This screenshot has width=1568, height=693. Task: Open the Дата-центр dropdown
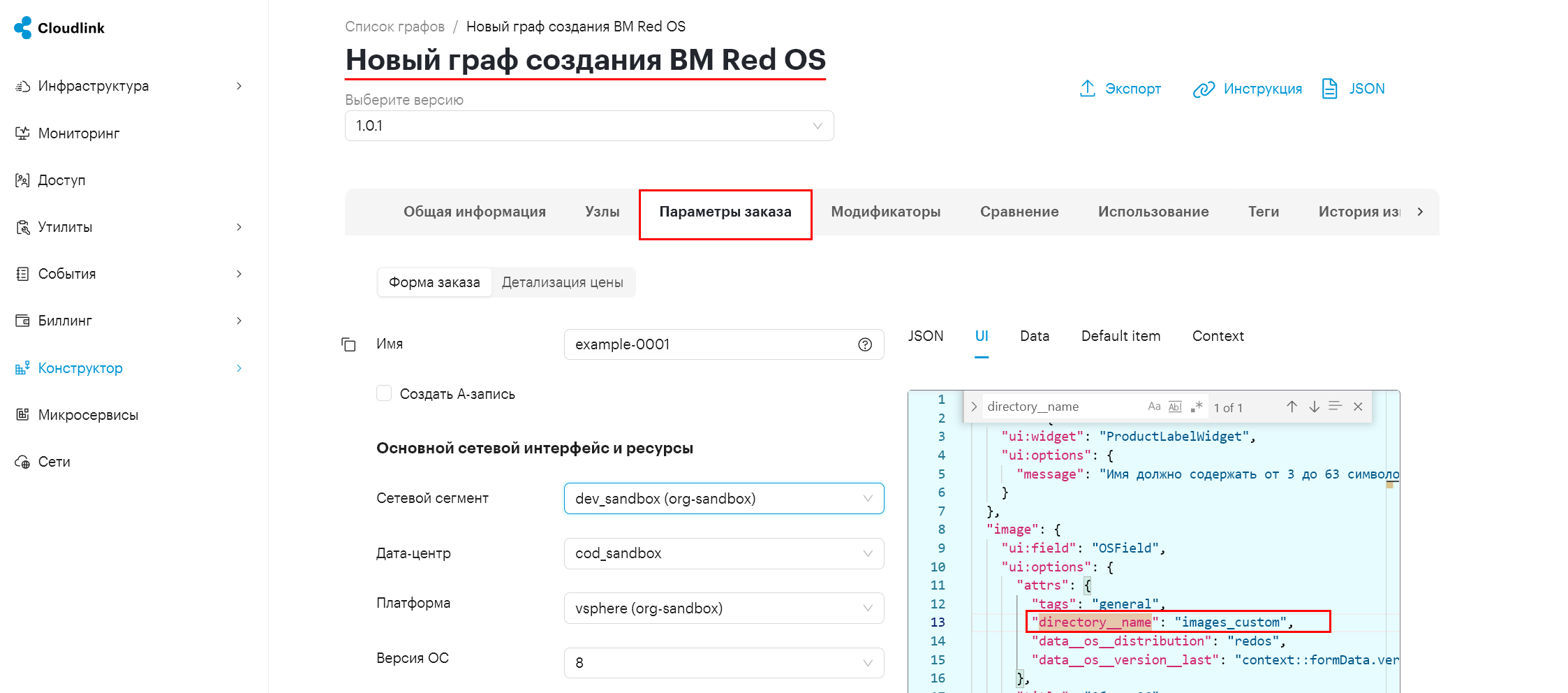pos(724,553)
